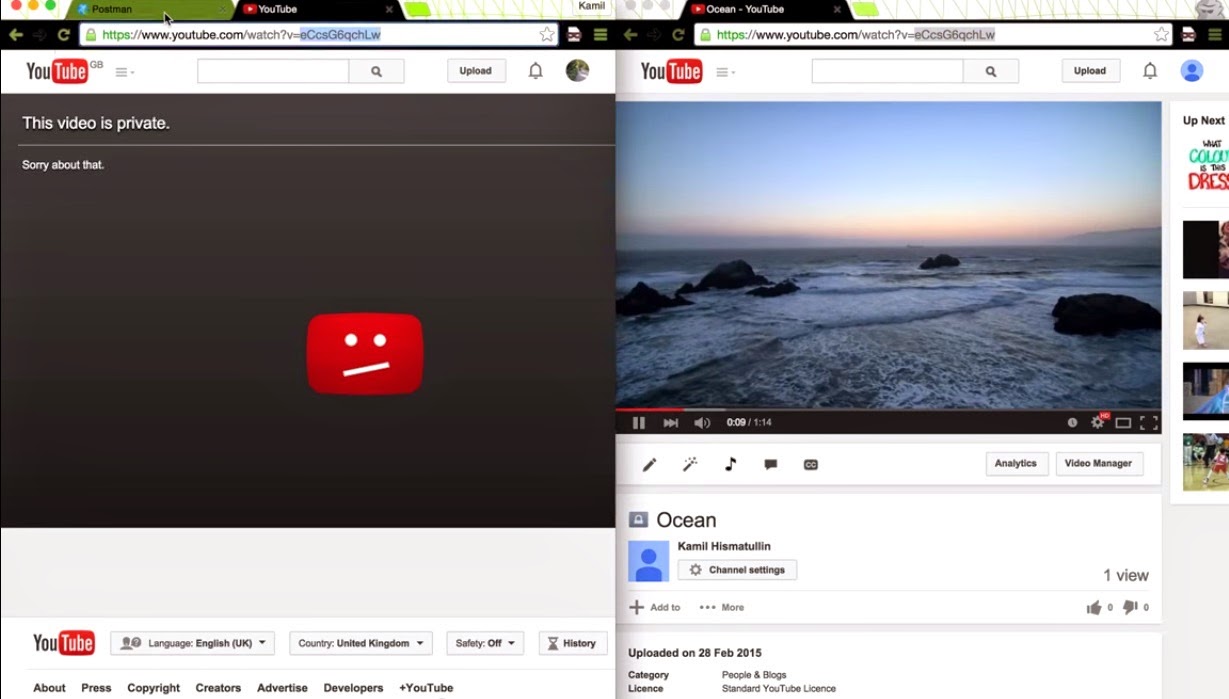Screen dimensions: 1229x699
Task: Click the YouTube logo in right window
Action: (671, 71)
